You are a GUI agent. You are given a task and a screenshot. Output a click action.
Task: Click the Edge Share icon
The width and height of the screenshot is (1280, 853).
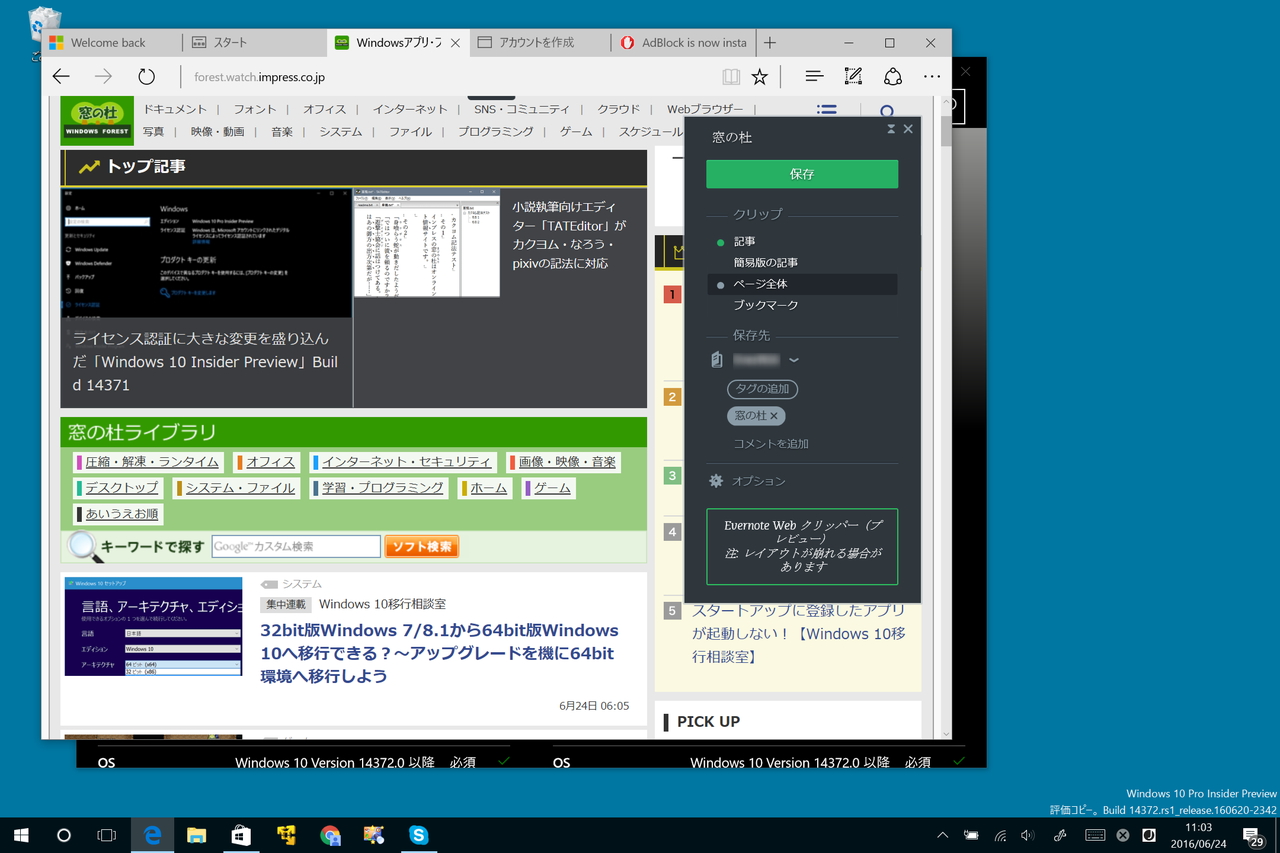pyautogui.click(x=893, y=76)
